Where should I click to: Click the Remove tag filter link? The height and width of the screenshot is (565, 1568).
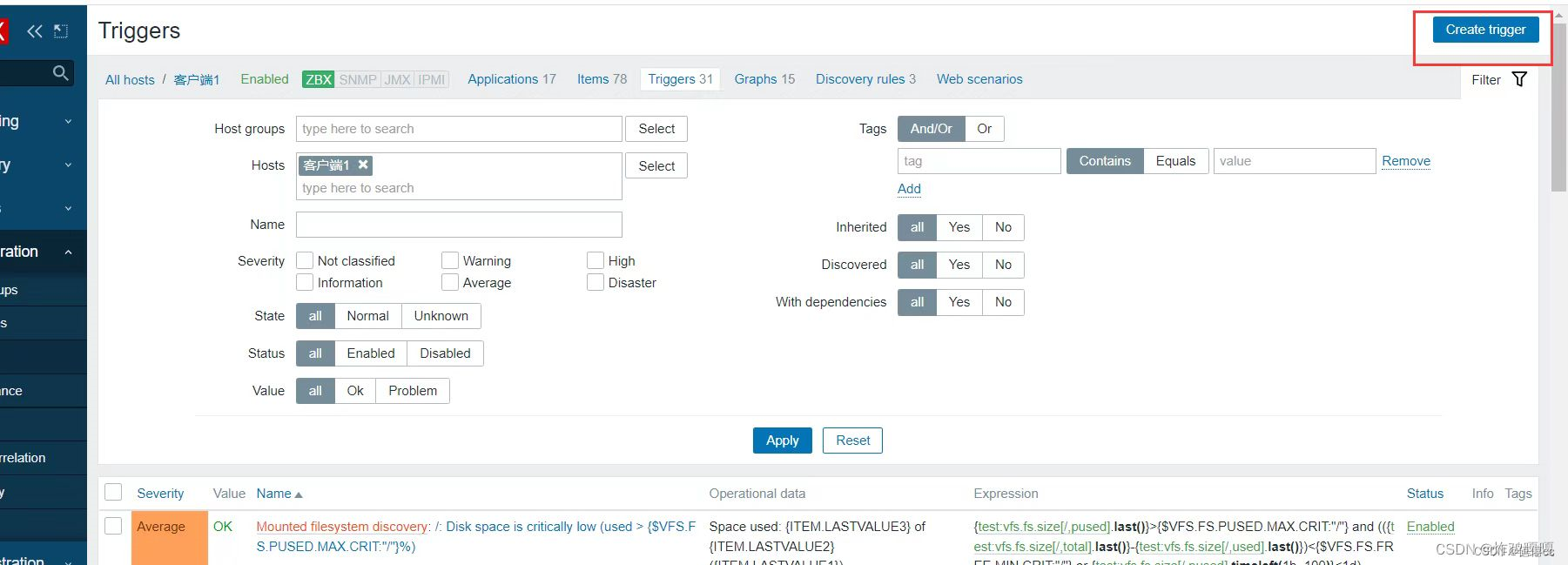pyautogui.click(x=1406, y=161)
